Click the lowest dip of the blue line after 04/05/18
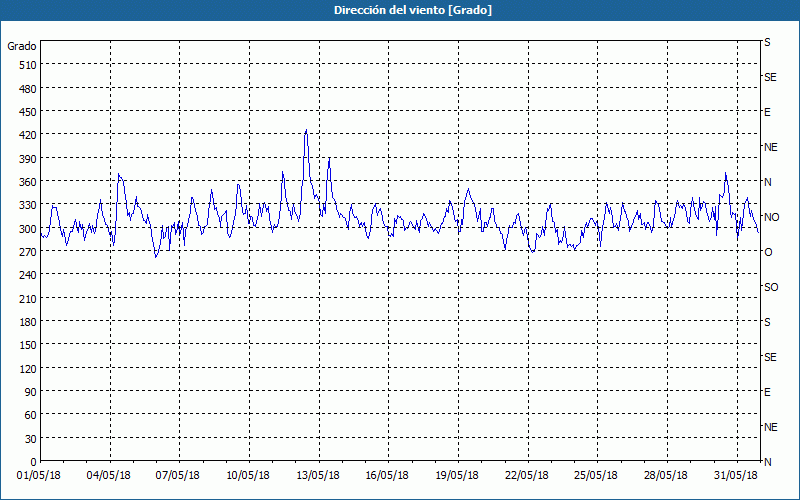This screenshot has width=800, height=500. (x=156, y=257)
